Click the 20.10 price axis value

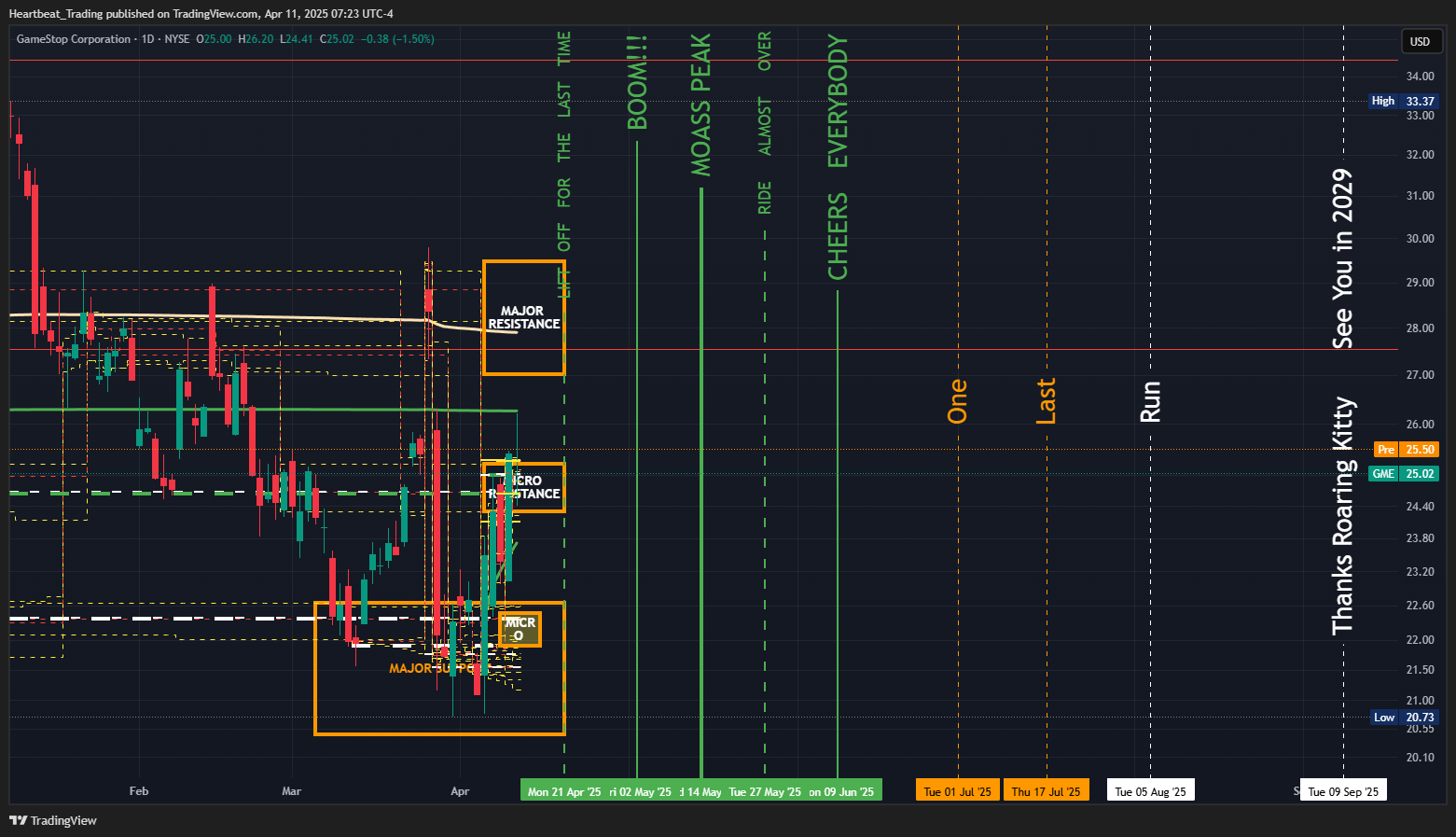coord(1421,758)
